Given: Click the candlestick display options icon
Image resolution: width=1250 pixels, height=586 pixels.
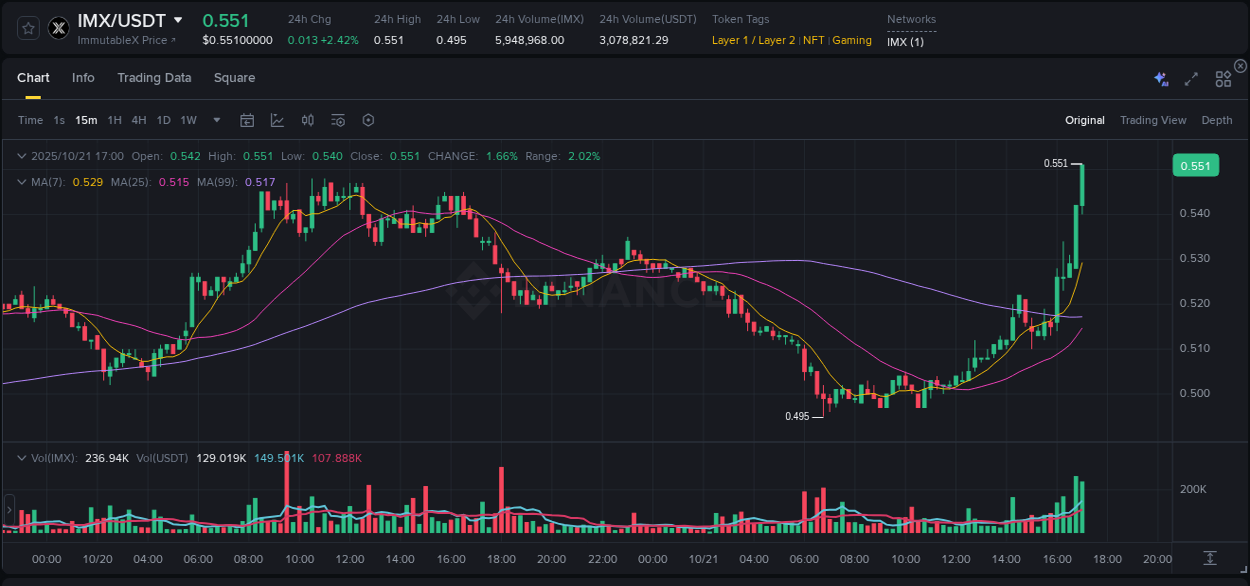Looking at the screenshot, I should (307, 120).
